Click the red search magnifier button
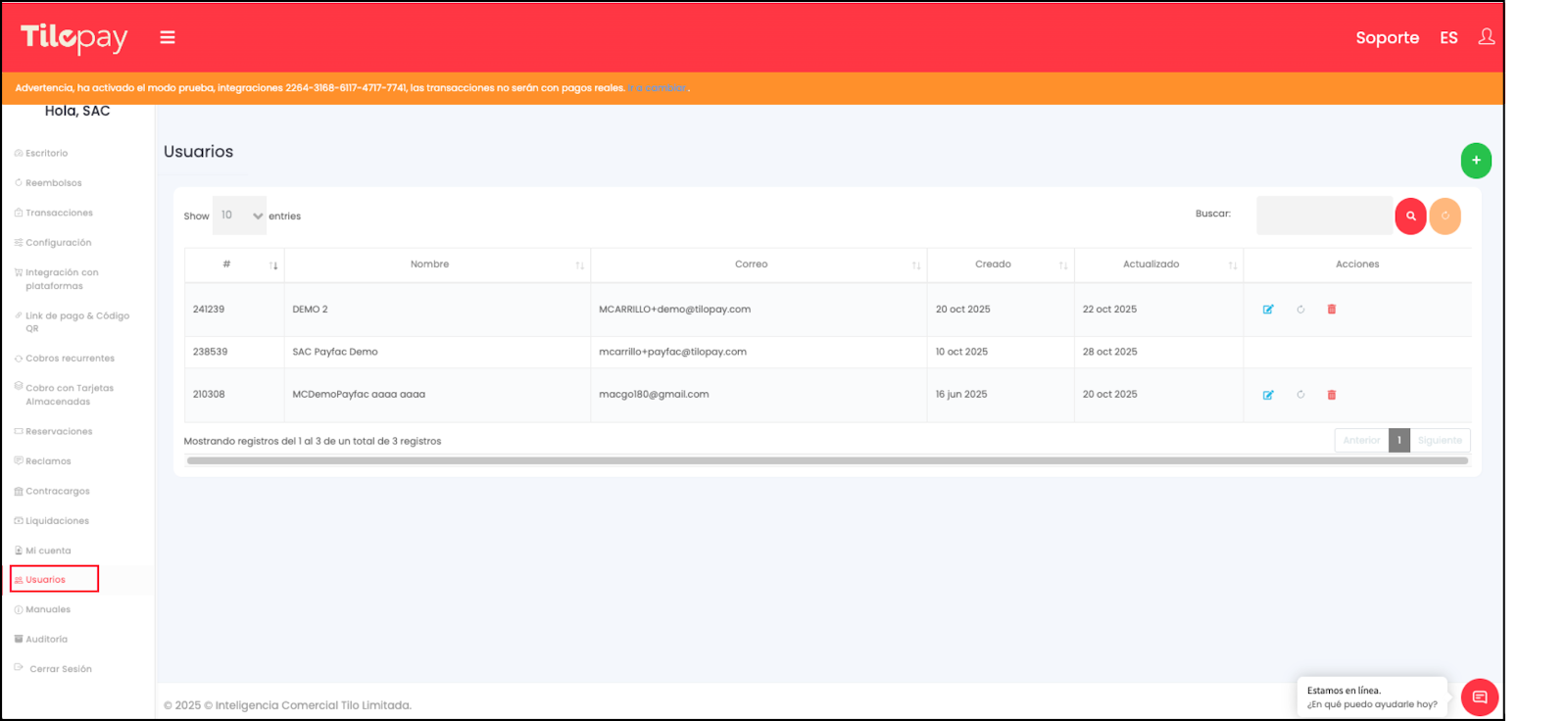The image size is (1568, 721). 1410,216
